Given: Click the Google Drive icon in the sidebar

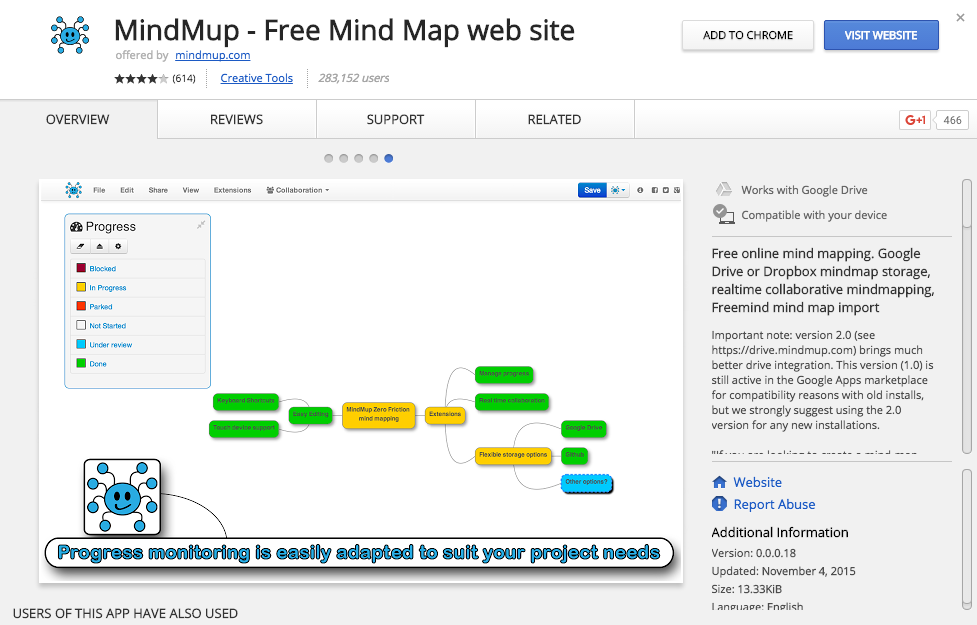Looking at the screenshot, I should tap(723, 189).
